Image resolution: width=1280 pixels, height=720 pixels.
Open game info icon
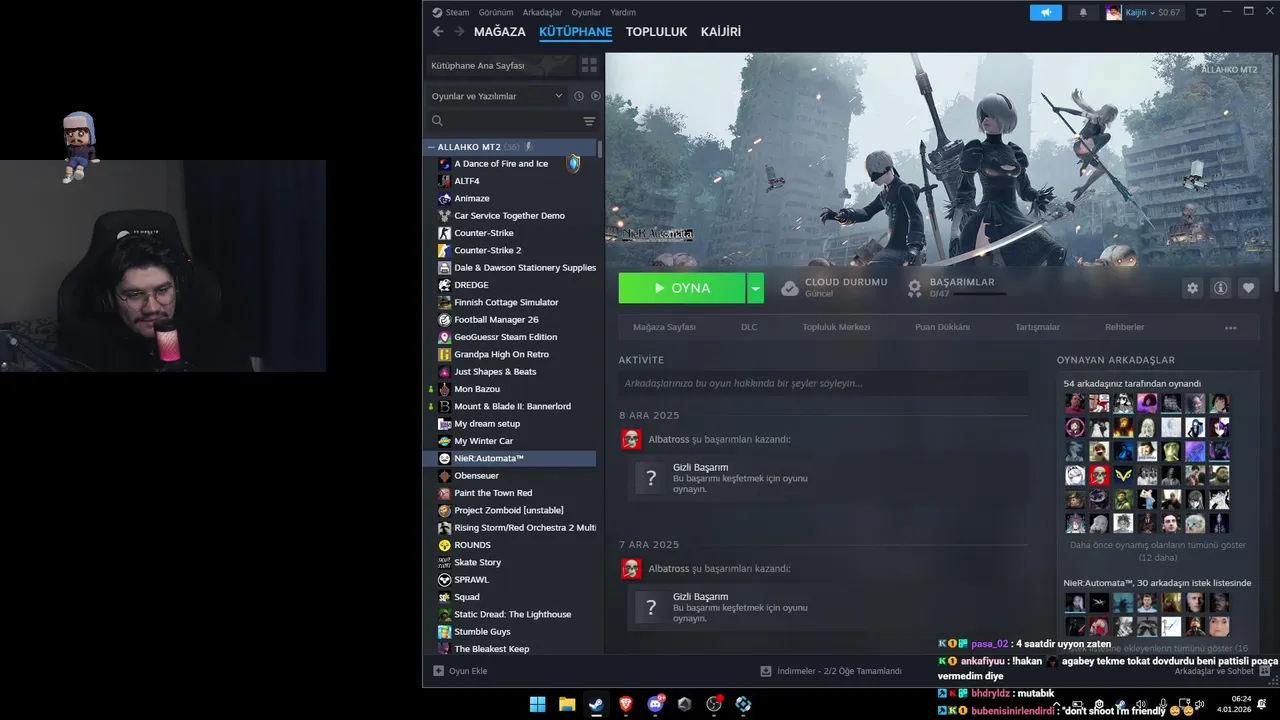1220,288
